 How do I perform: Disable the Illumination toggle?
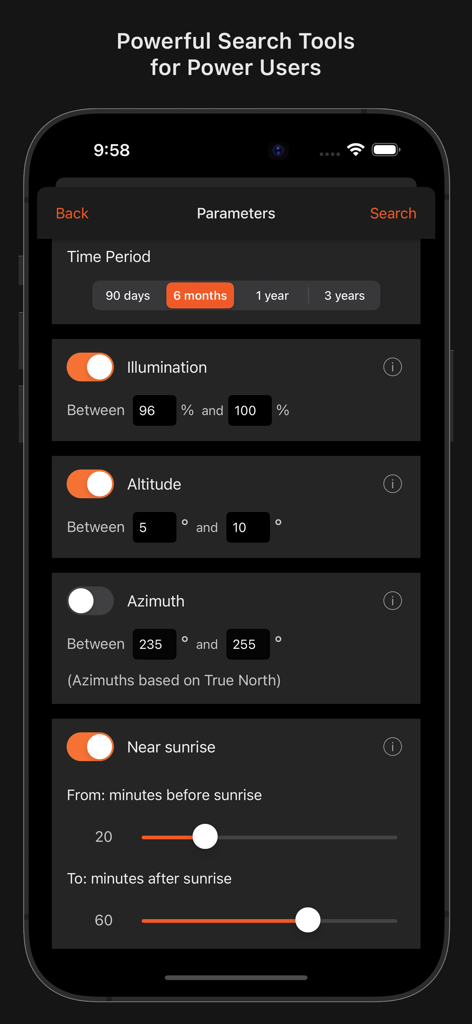90,367
